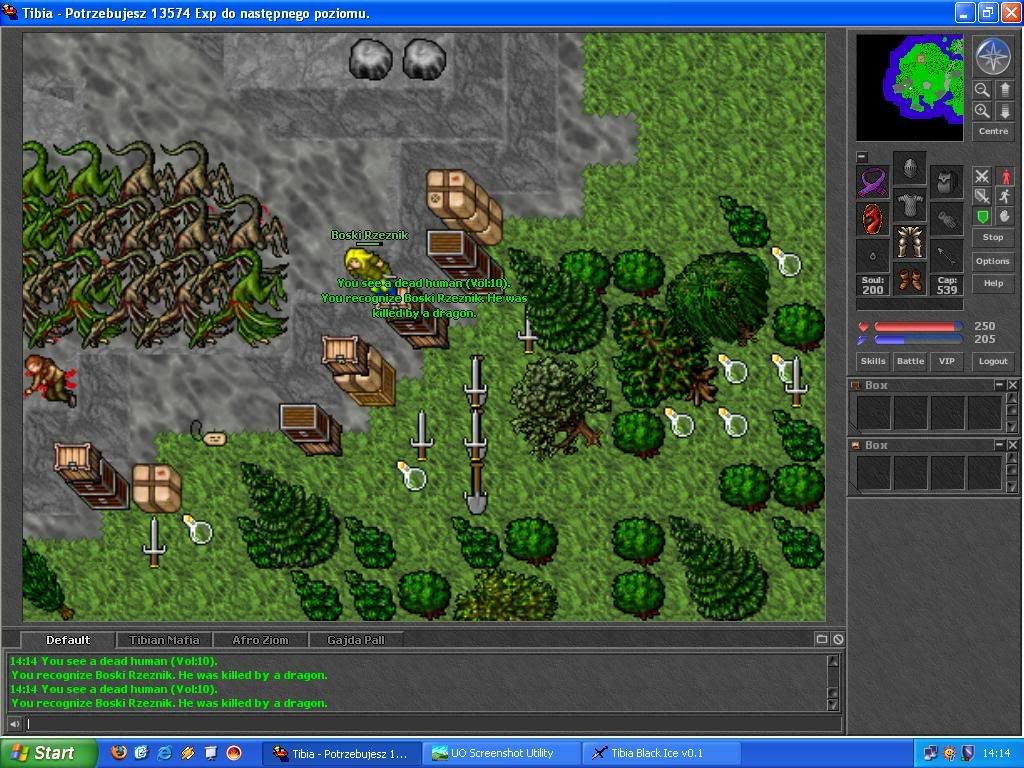The height and width of the screenshot is (768, 1024).
Task: Select the chain armor slot
Action: (x=909, y=206)
